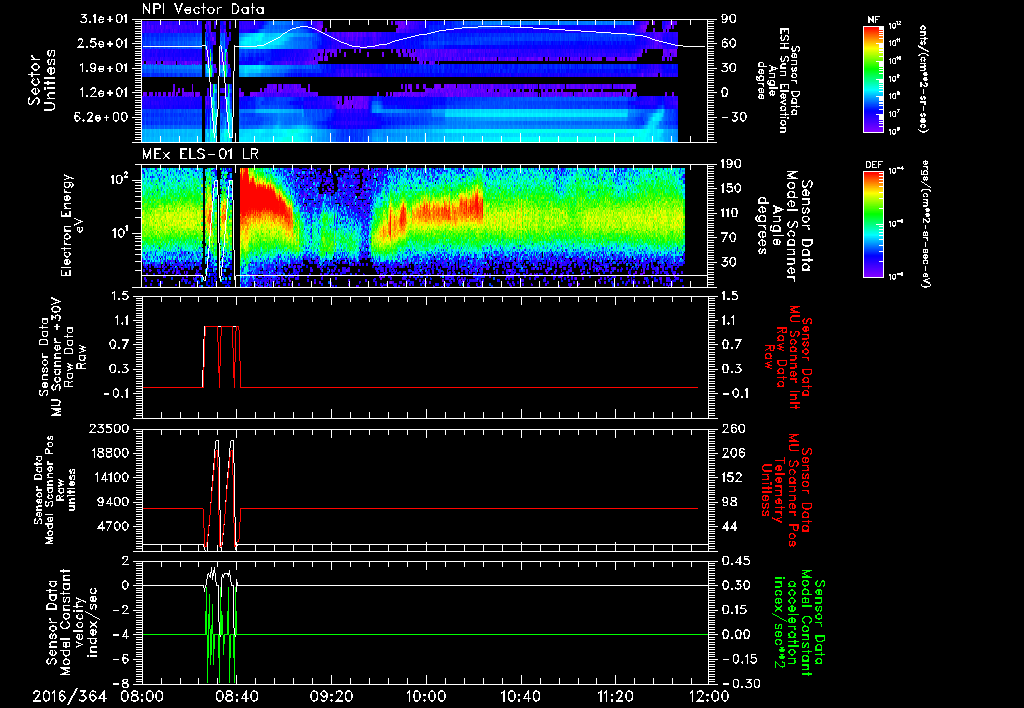The width and height of the screenshot is (1024, 708).
Task: Click the "2016/364" date label
Action: (x=70, y=696)
